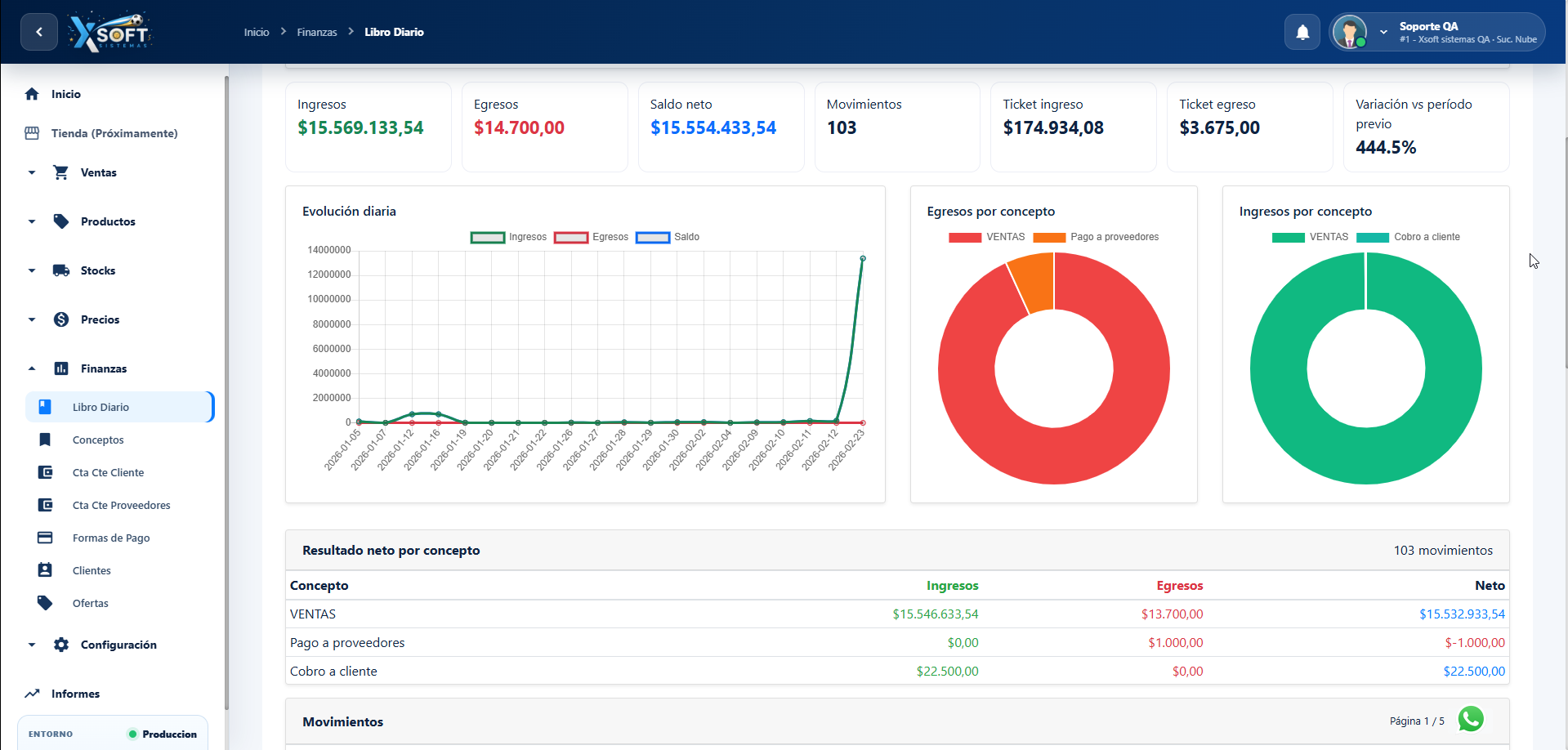1568x750 pixels.
Task: Click the Cobro a cliente table row
Action: click(897, 671)
